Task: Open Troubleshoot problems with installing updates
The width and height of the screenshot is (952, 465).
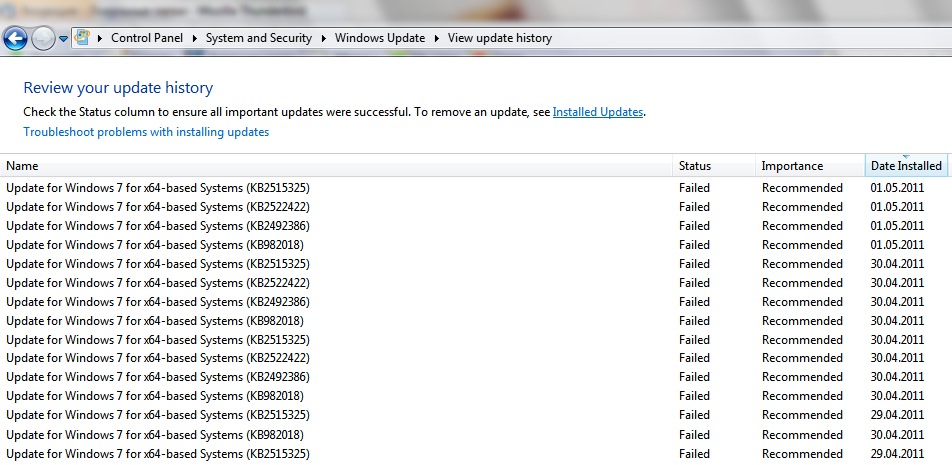Action: point(146,132)
